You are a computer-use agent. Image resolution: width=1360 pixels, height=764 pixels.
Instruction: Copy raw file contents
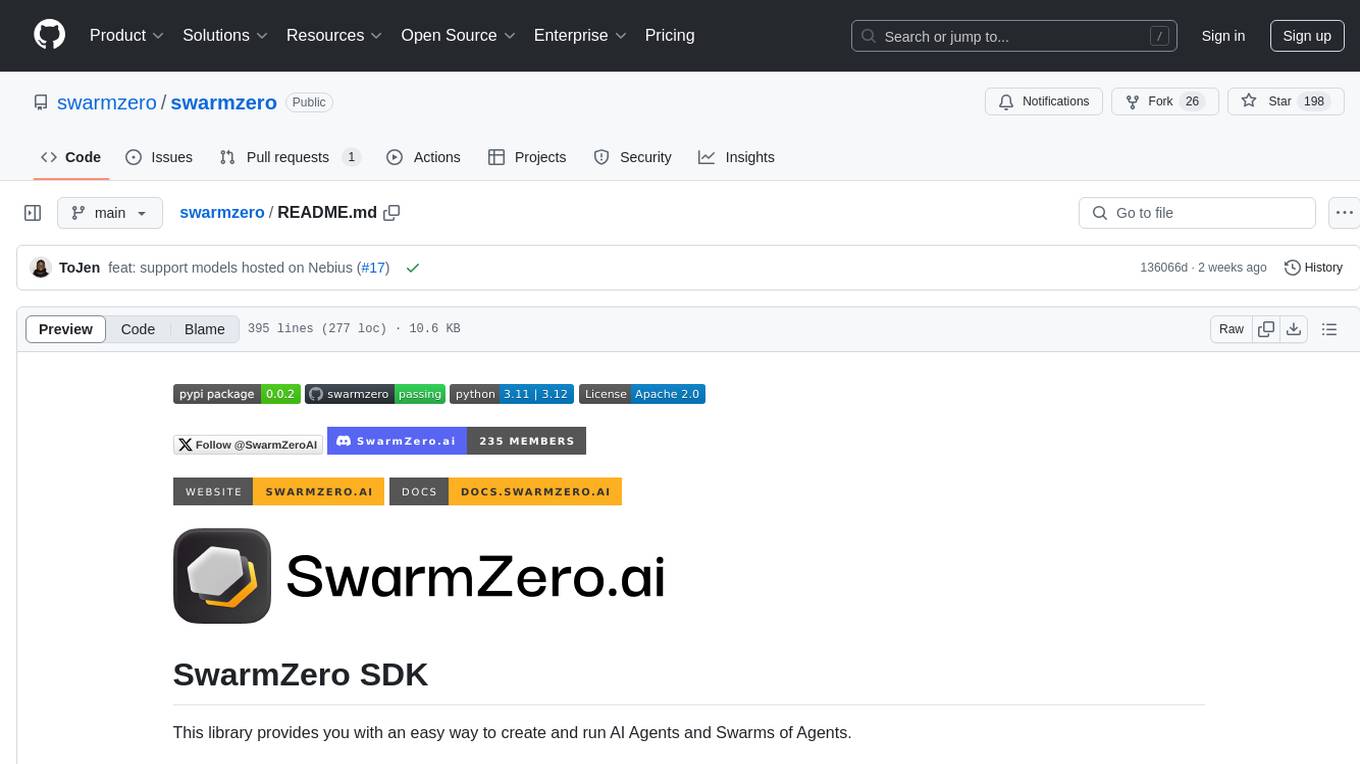point(1266,329)
